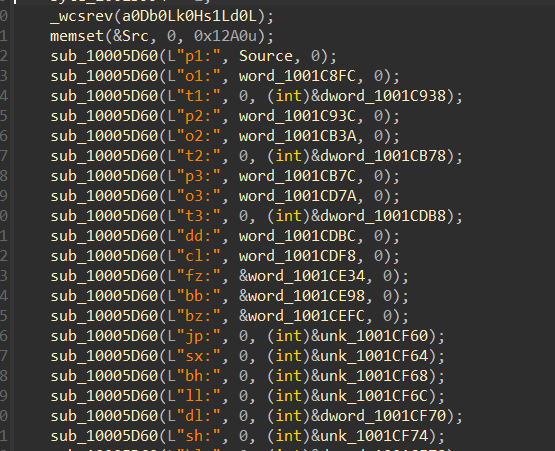The height and width of the screenshot is (451, 555).
Task: Select the Source variable on the p1 line
Action: pyautogui.click(x=266, y=56)
